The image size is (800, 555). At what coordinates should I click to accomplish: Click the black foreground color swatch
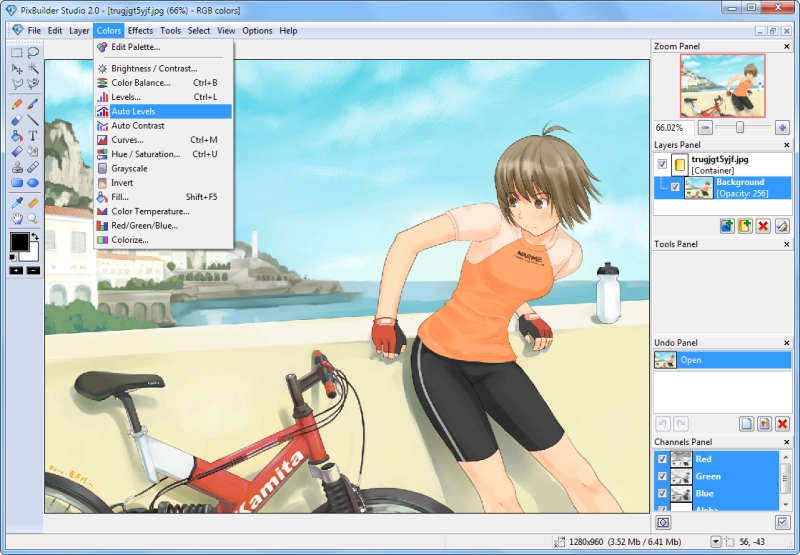[x=19, y=242]
